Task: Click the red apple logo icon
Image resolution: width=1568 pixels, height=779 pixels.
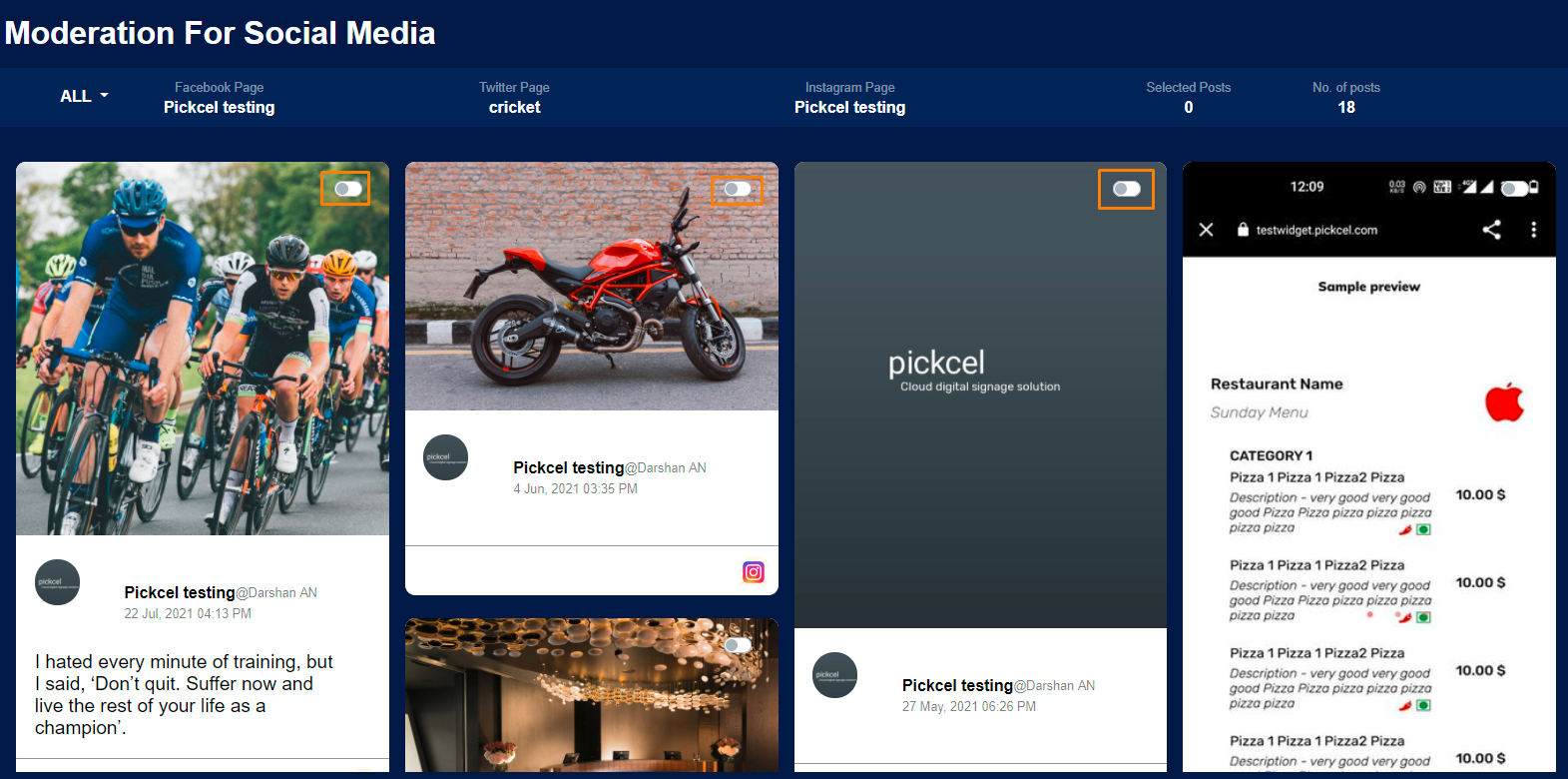Action: point(1504,401)
